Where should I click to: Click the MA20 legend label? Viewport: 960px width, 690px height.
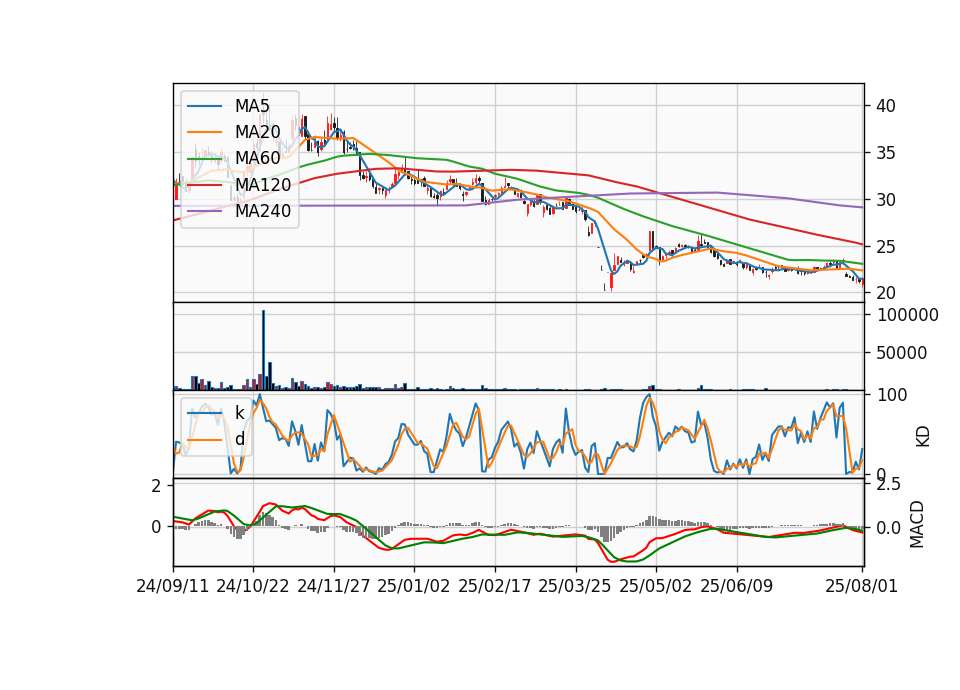tap(257, 132)
